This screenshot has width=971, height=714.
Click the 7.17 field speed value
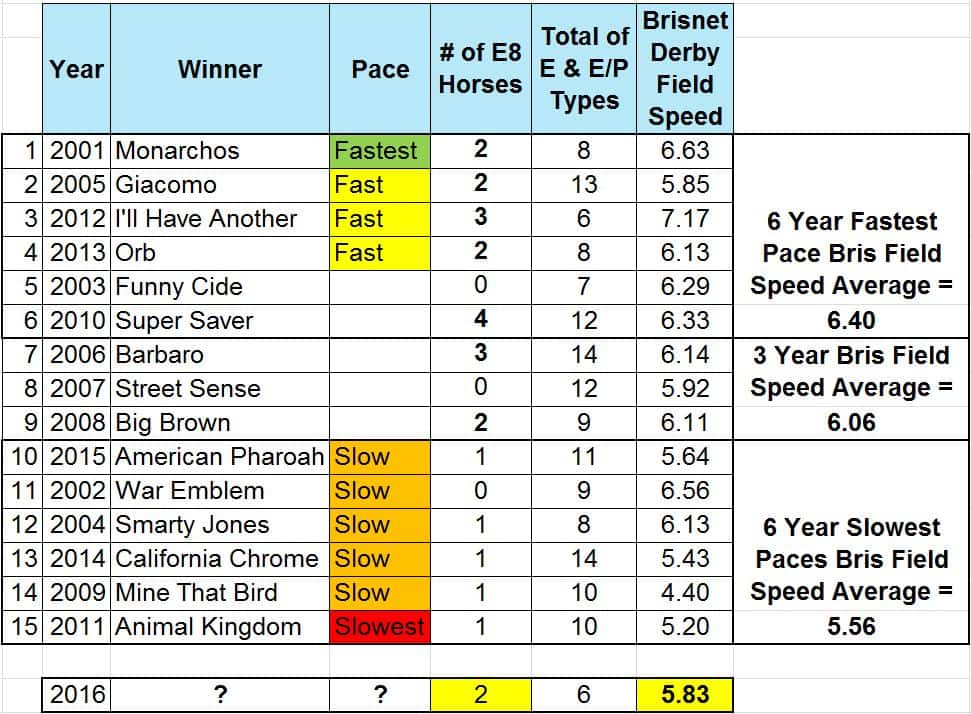[685, 219]
